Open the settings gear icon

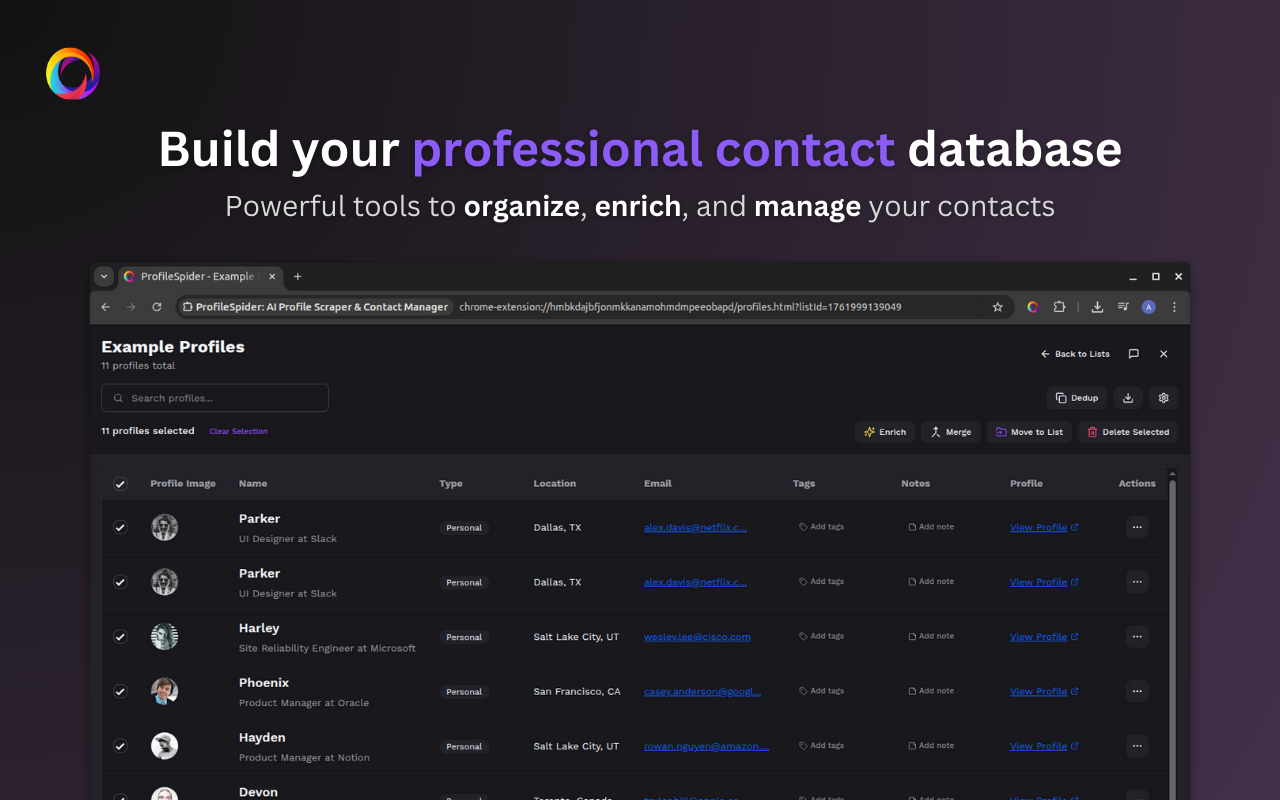[1163, 397]
